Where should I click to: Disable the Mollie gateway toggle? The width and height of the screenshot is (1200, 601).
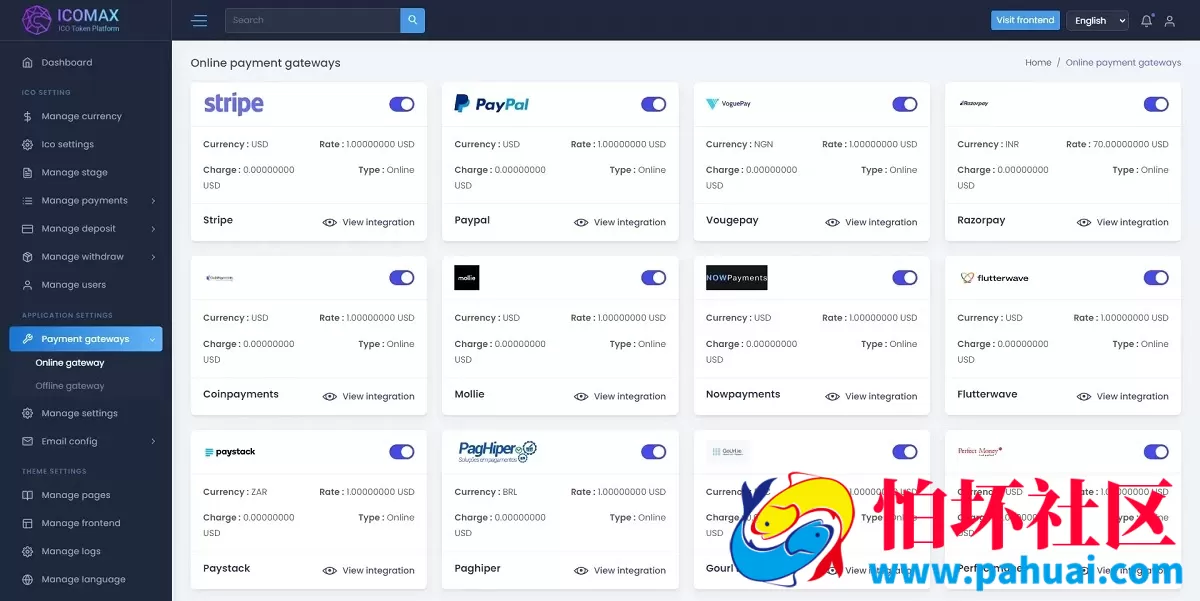654,278
